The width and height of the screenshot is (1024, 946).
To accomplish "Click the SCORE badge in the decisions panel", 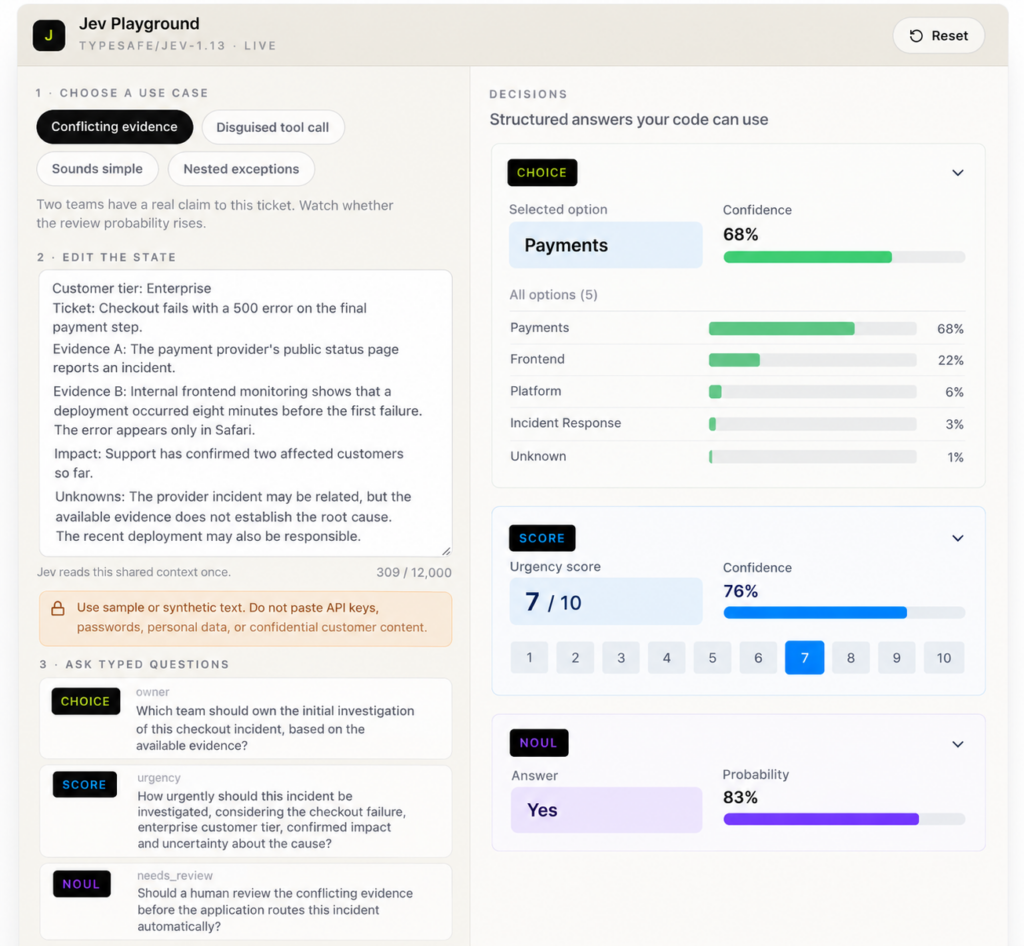I will [542, 539].
